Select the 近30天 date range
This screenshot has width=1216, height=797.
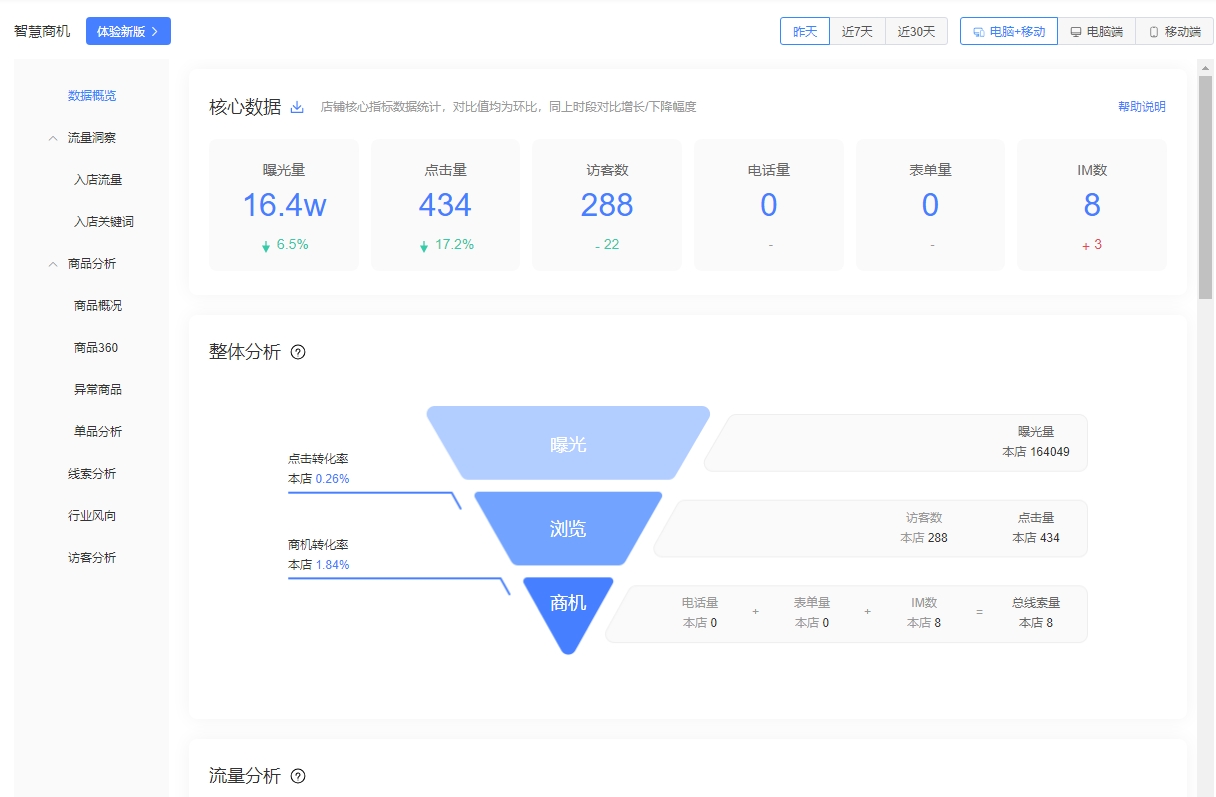(x=916, y=31)
